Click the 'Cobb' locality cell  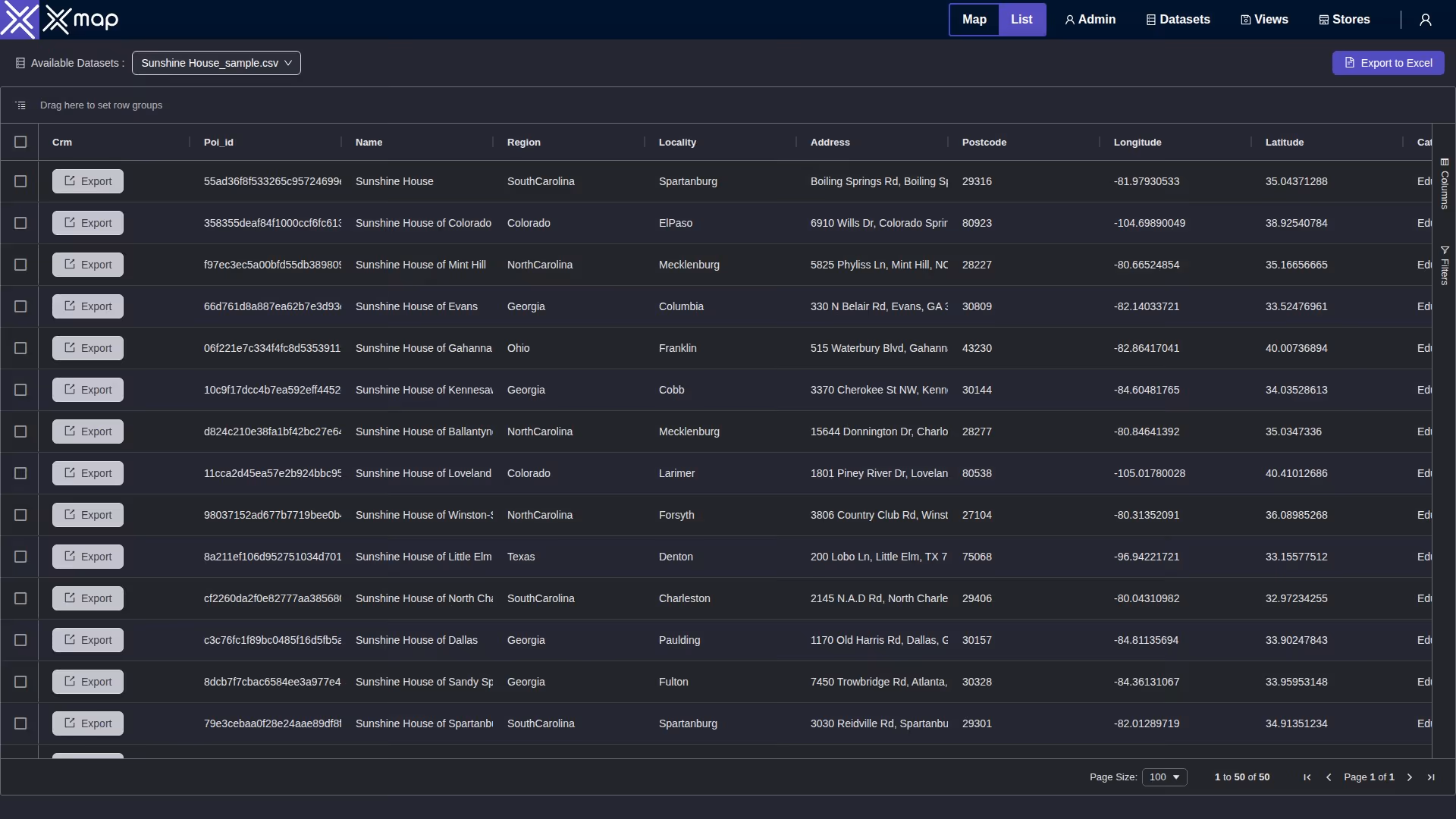tap(672, 390)
